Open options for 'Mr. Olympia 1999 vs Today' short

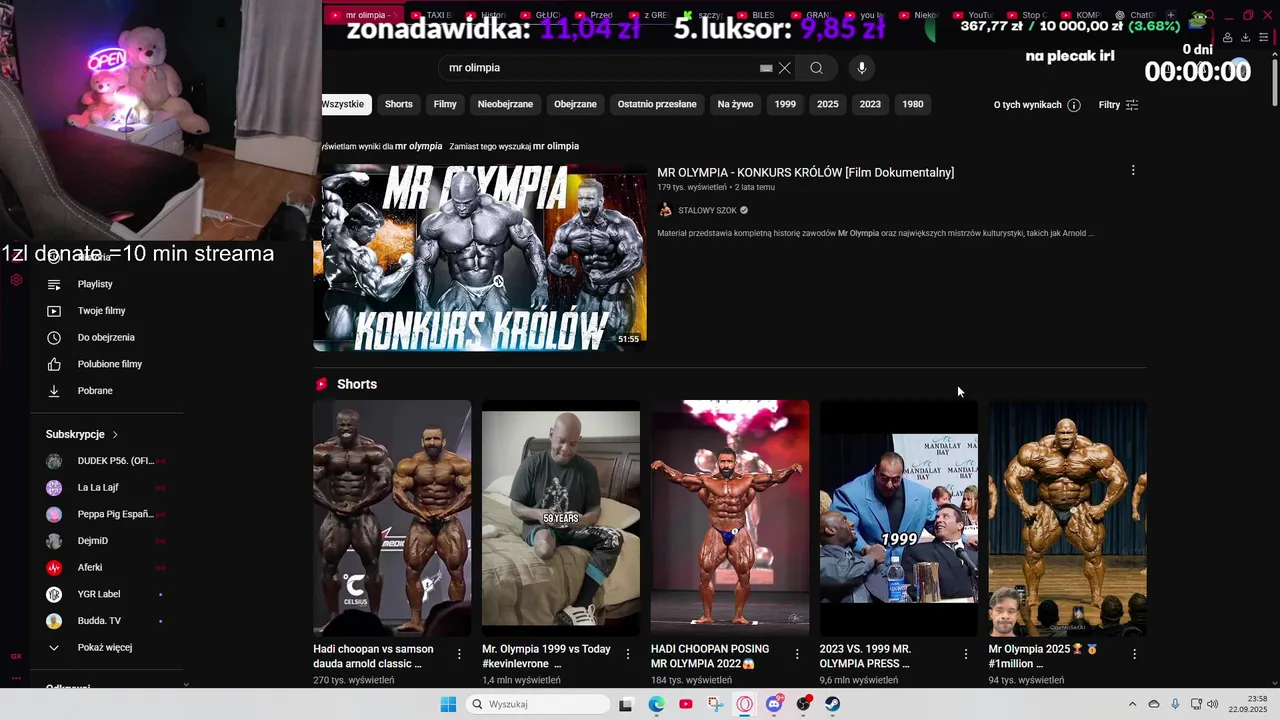pos(628,654)
